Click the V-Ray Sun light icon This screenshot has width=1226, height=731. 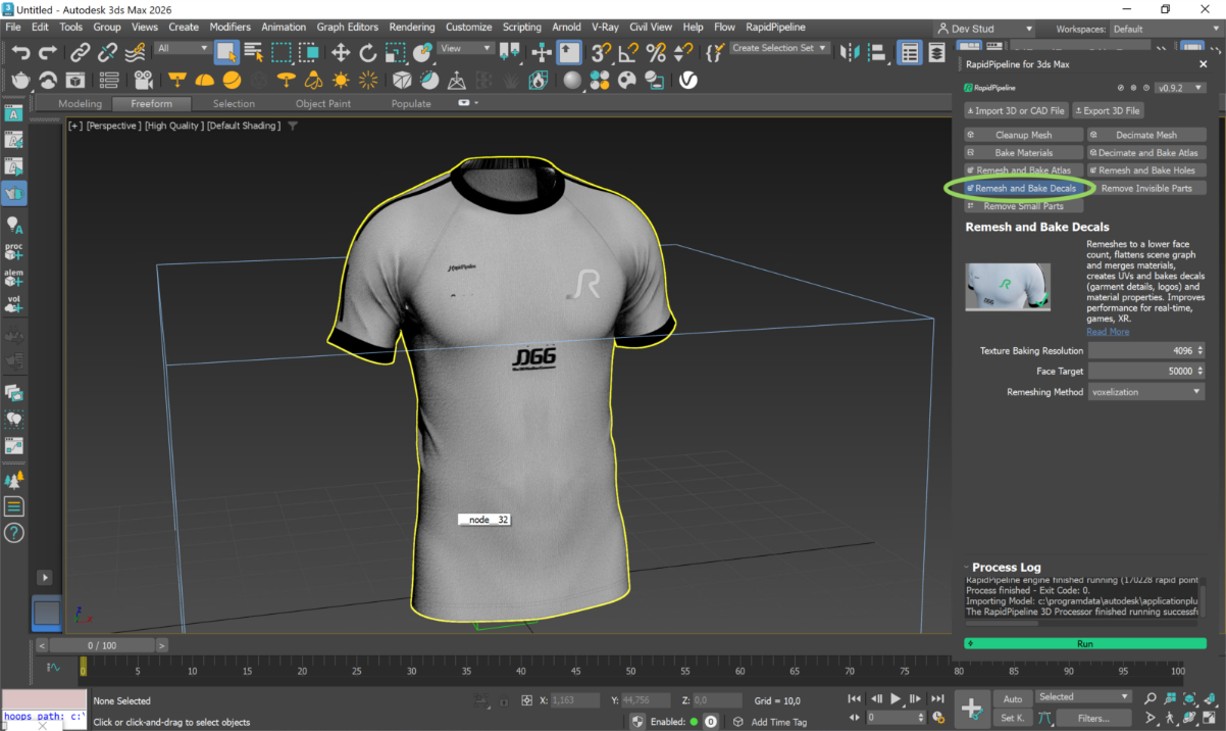(341, 80)
